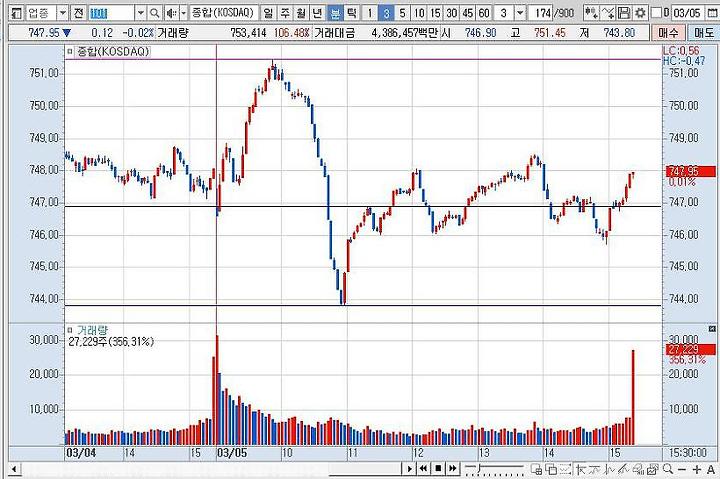The image size is (720, 479).
Task: Open the custom interval dropdown arrow
Action: point(519,13)
